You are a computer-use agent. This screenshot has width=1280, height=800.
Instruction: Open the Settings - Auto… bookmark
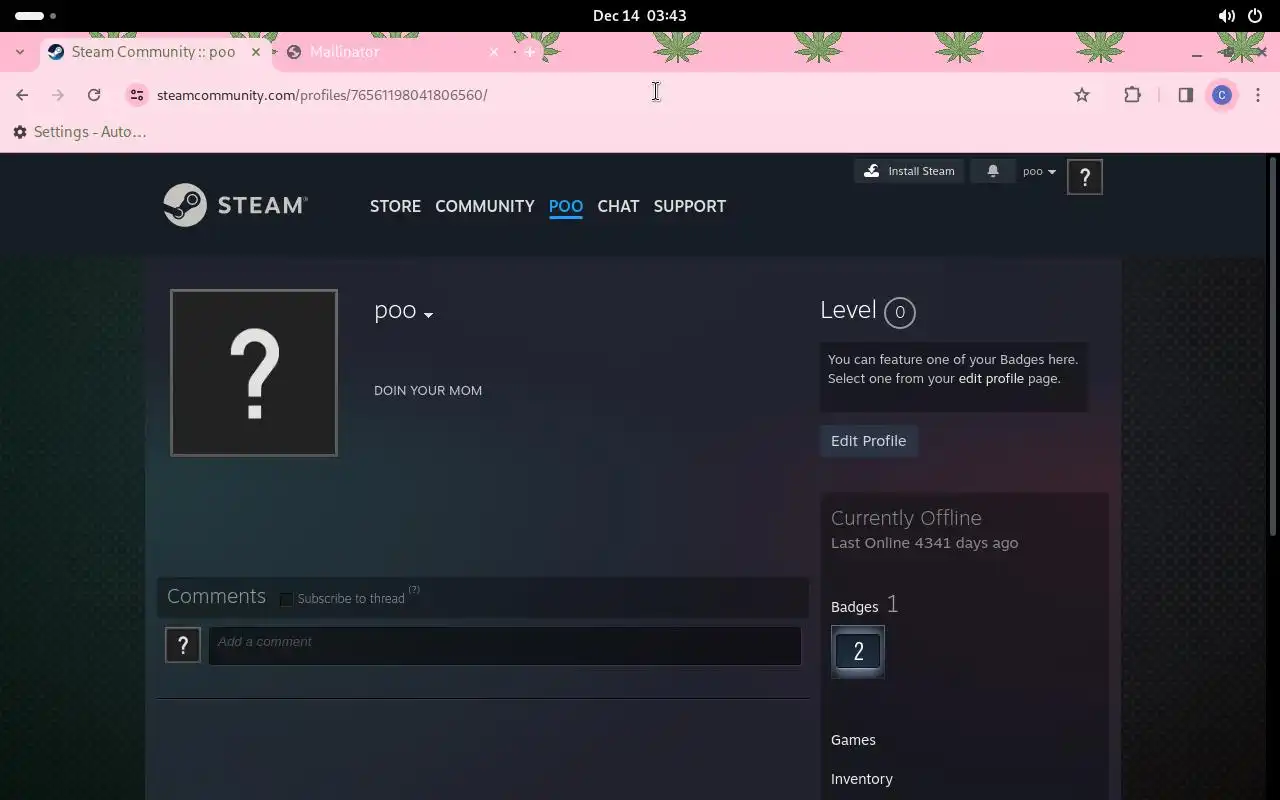80,132
